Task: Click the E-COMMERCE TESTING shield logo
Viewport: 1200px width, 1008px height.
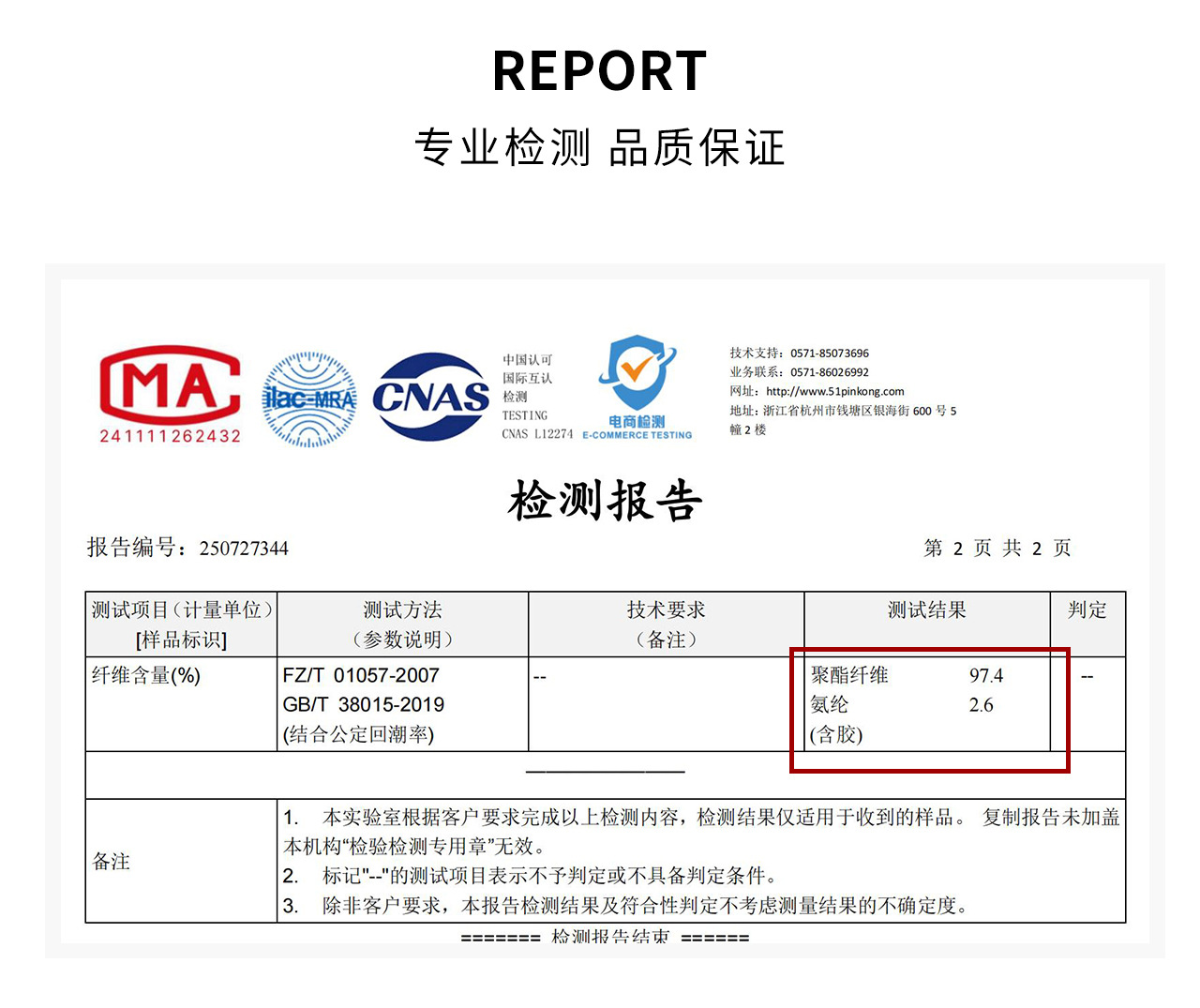Action: tap(637, 386)
